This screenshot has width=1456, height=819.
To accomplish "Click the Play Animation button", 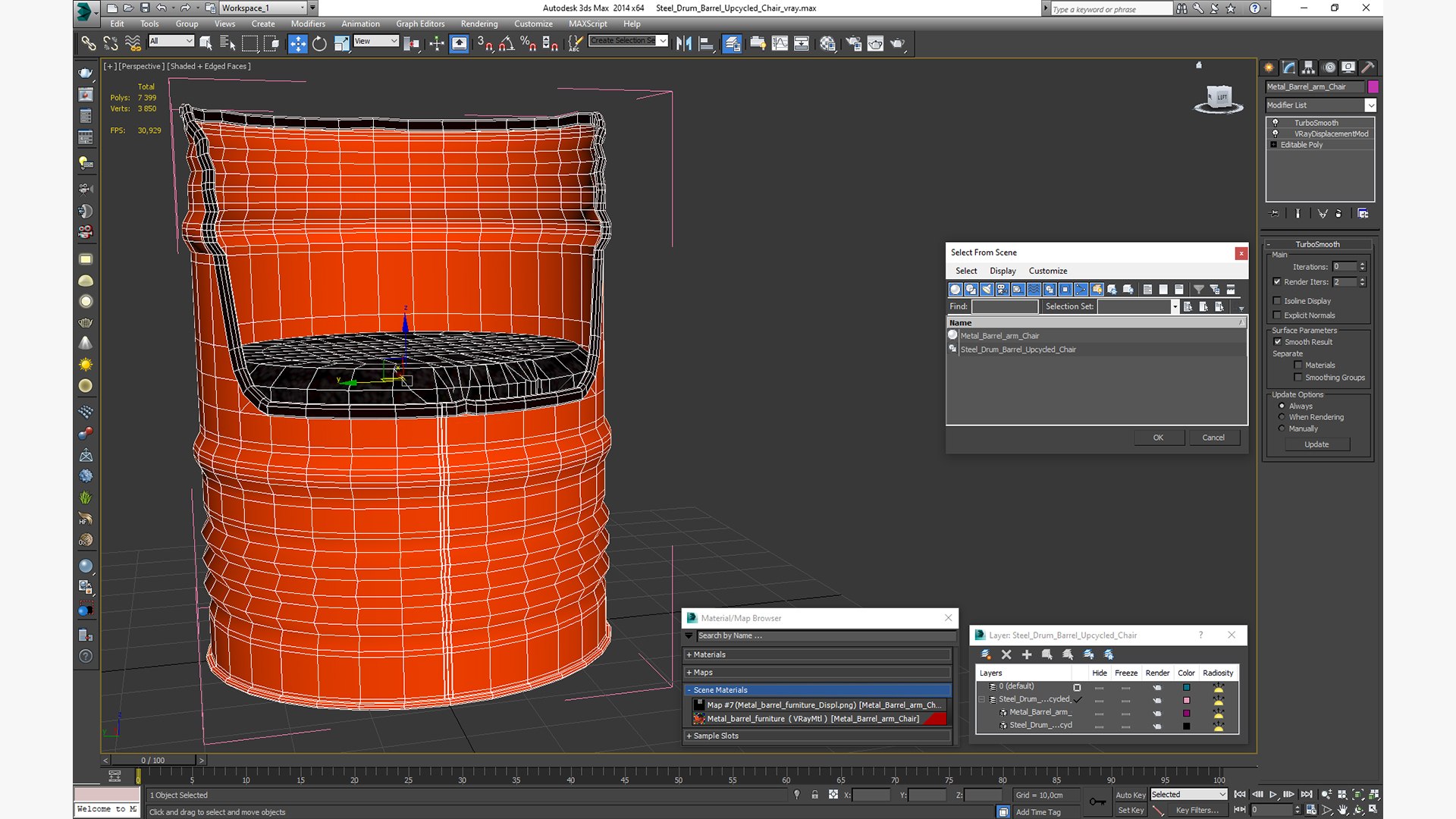I will [1273, 794].
